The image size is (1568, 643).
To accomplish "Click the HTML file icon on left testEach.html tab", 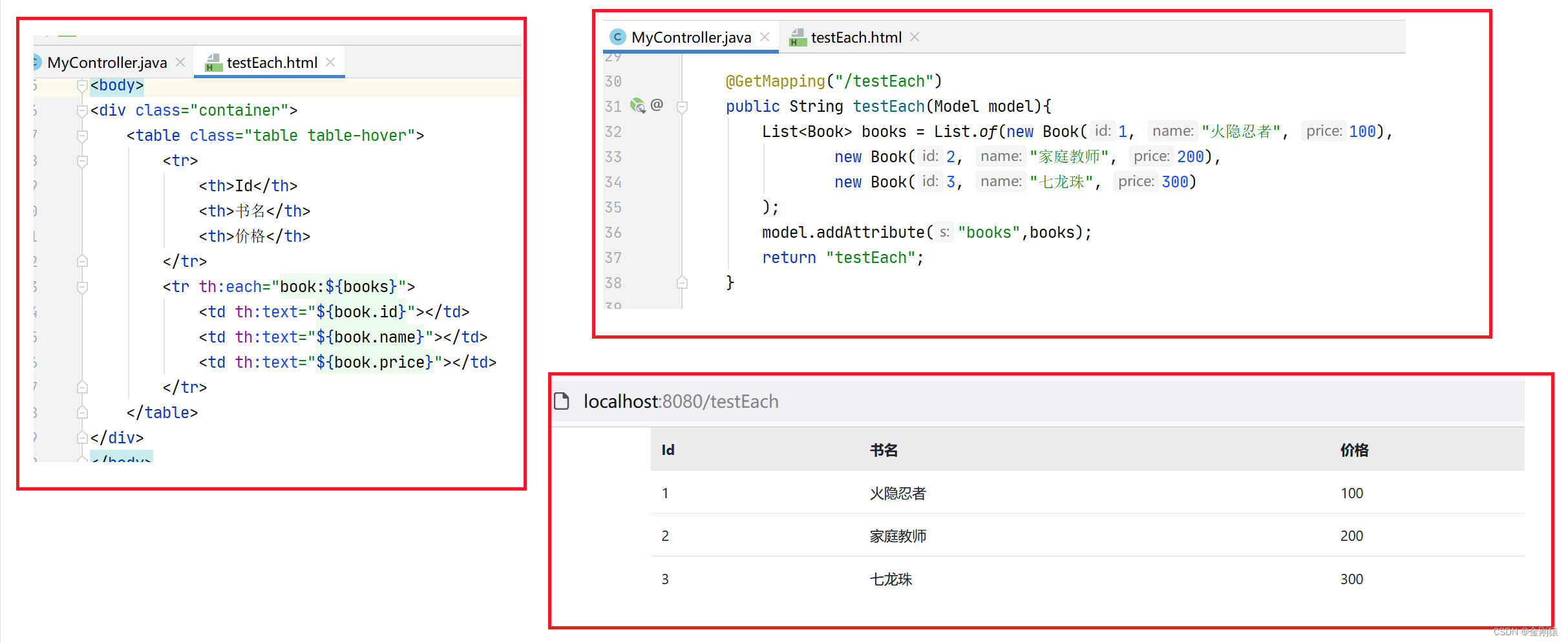I will (213, 63).
